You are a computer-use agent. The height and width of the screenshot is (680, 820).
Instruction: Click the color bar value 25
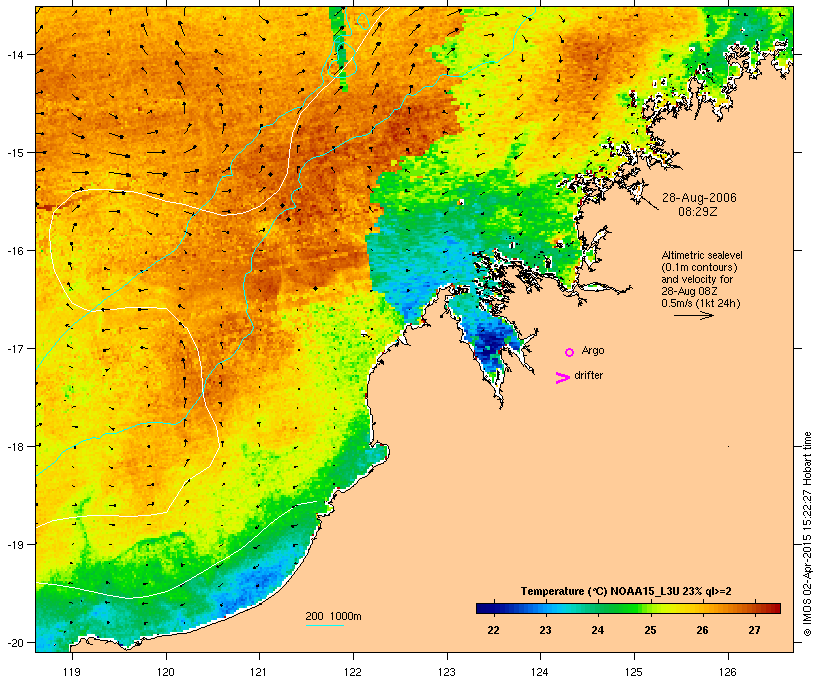pyautogui.click(x=650, y=630)
